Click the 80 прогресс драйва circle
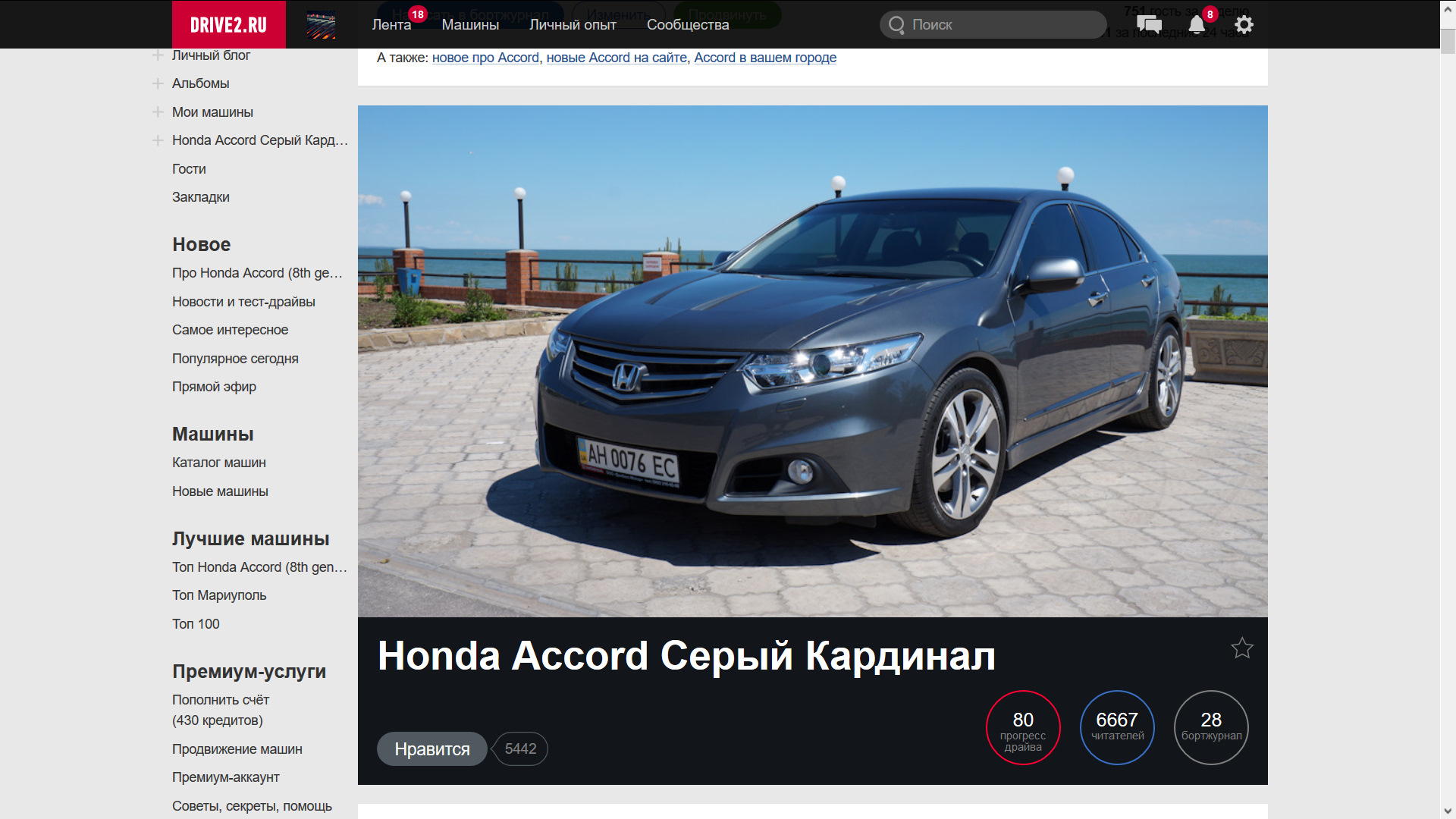 point(1022,727)
